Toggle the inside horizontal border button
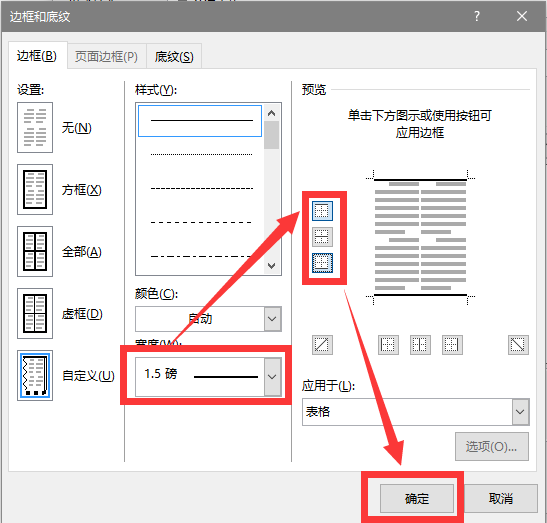 tap(322, 237)
